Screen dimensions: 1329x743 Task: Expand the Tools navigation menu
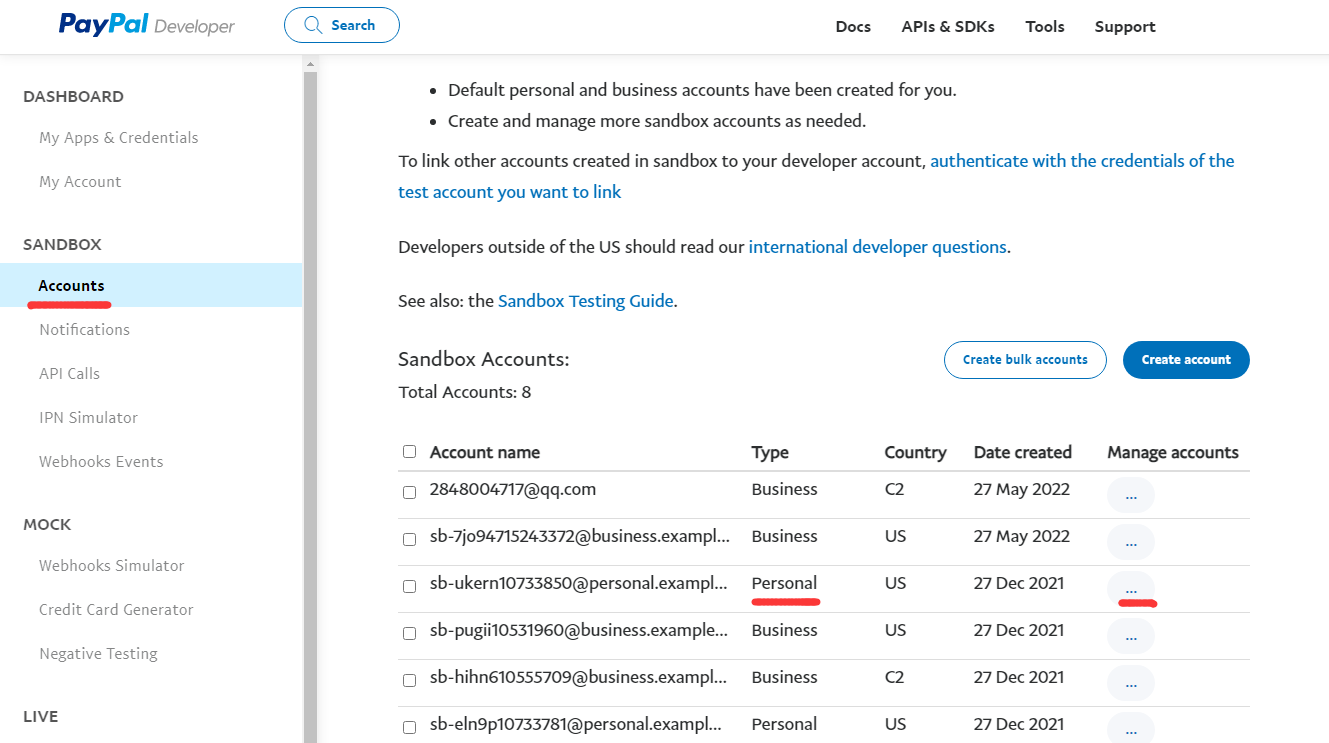[1044, 27]
